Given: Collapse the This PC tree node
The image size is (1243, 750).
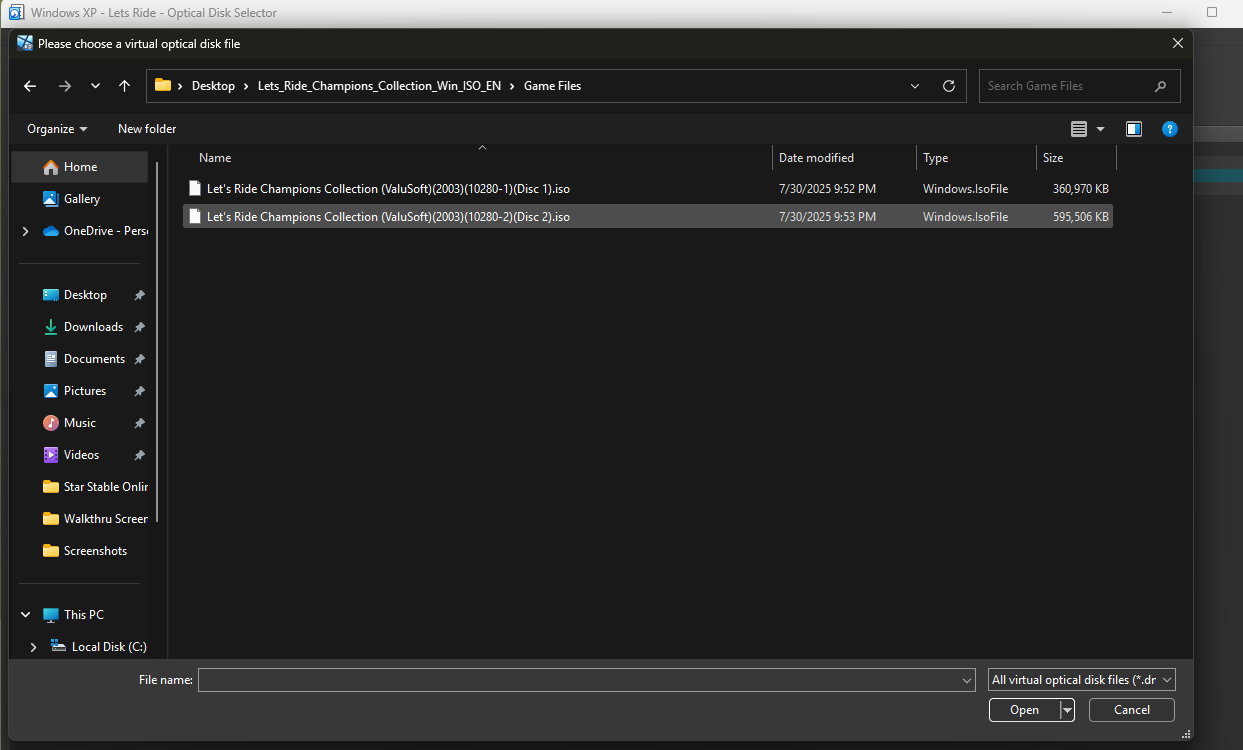Looking at the screenshot, I should tap(26, 615).
